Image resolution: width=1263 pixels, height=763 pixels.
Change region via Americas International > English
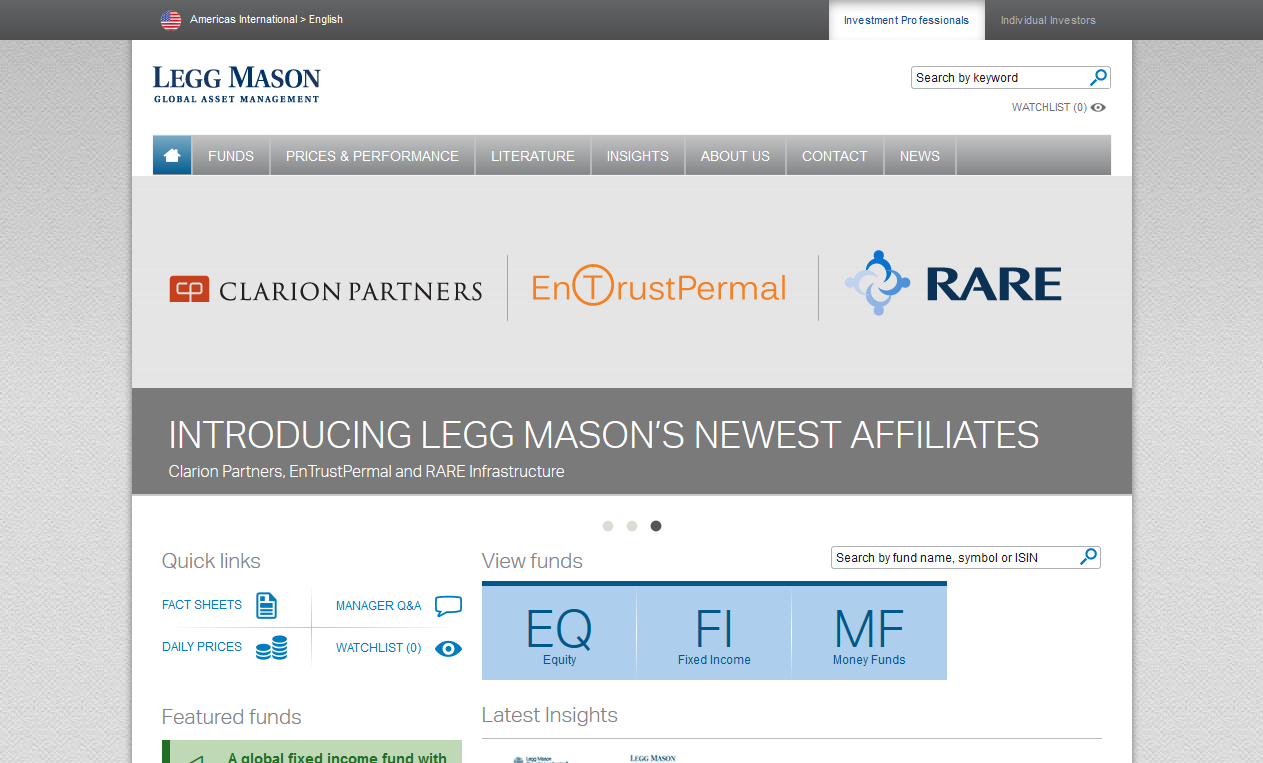pos(266,19)
